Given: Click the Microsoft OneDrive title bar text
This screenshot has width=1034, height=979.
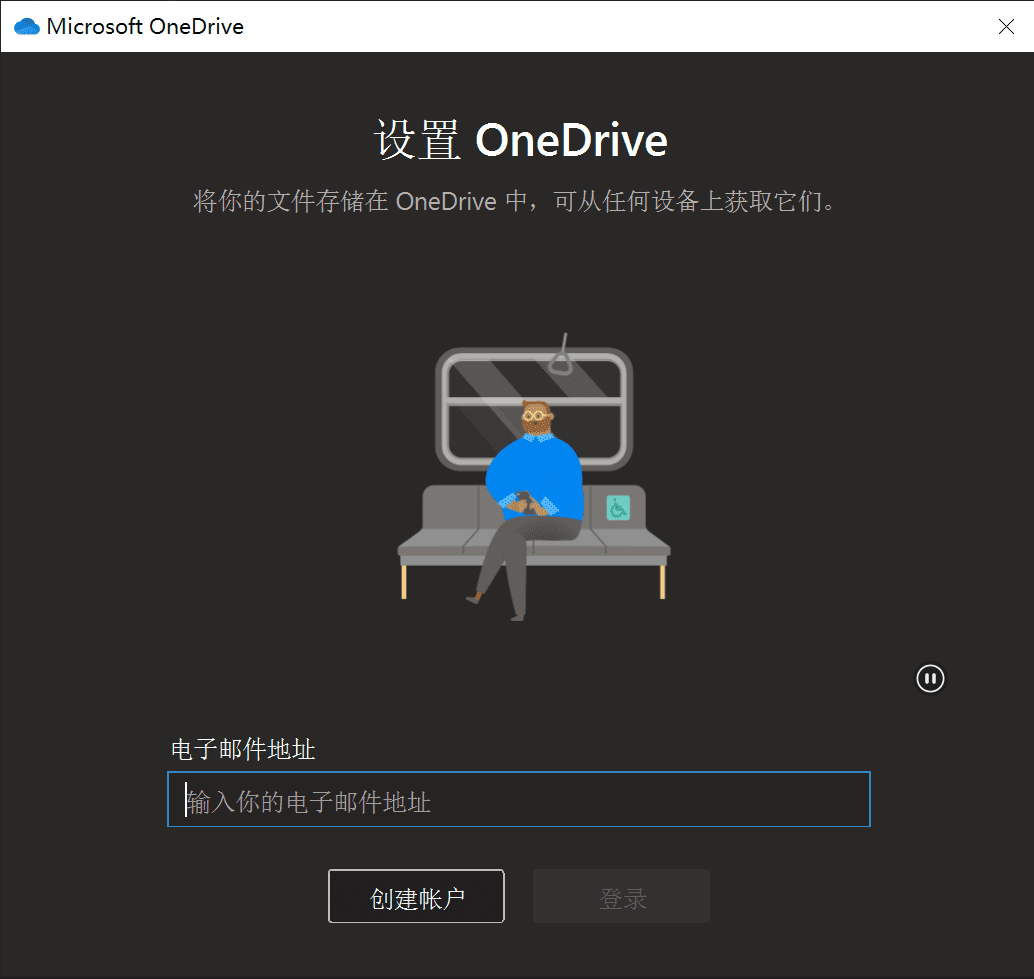Looking at the screenshot, I should click(145, 27).
